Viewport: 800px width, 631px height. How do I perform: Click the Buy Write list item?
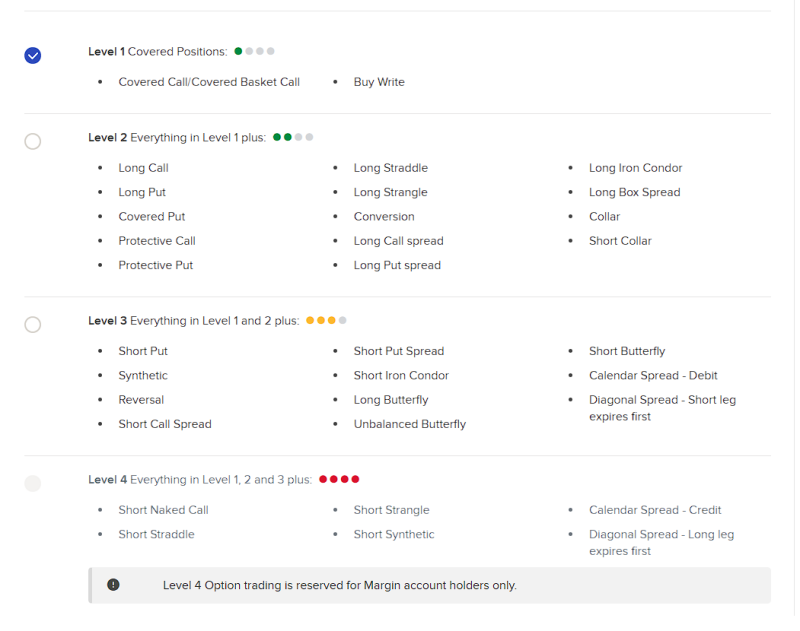point(379,82)
